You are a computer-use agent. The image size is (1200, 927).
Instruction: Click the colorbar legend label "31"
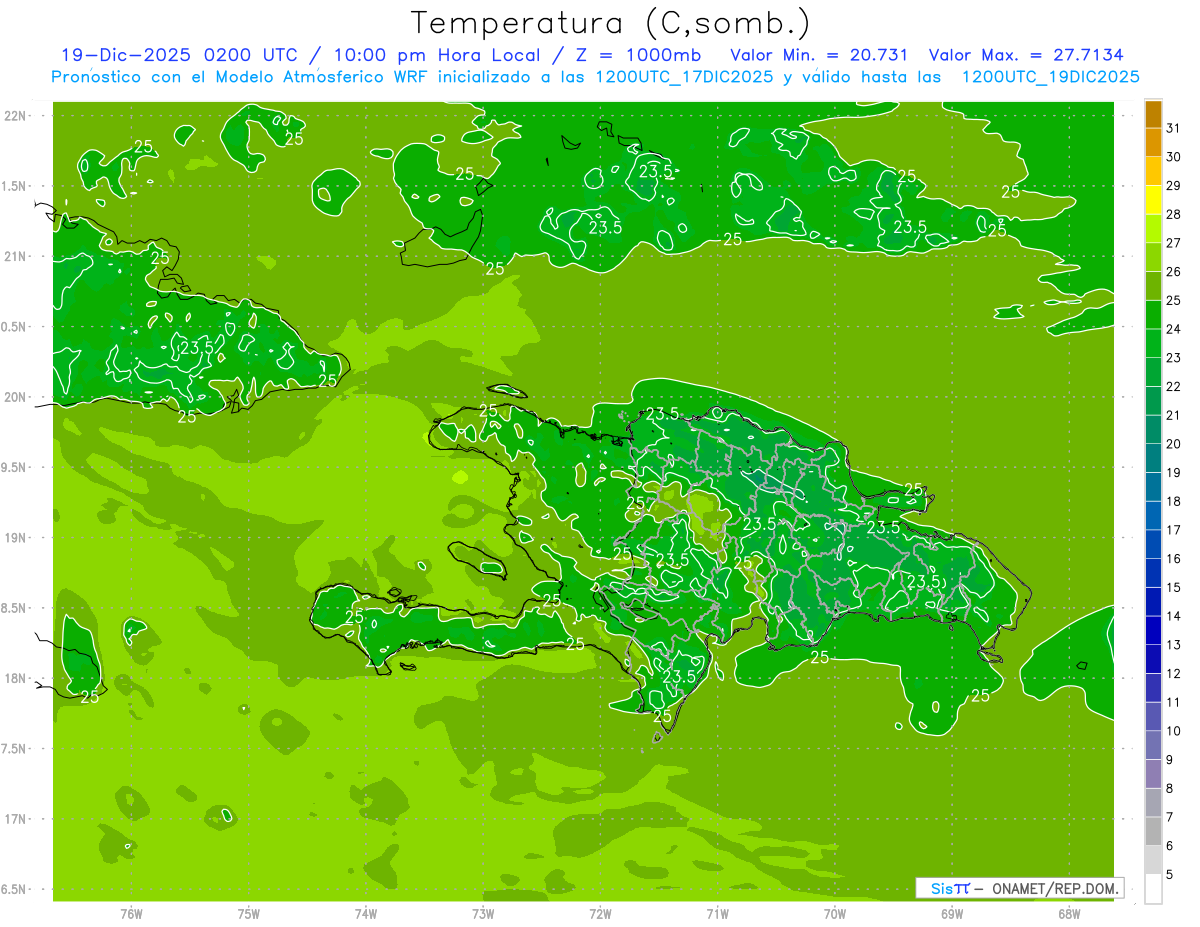[x=1174, y=128]
